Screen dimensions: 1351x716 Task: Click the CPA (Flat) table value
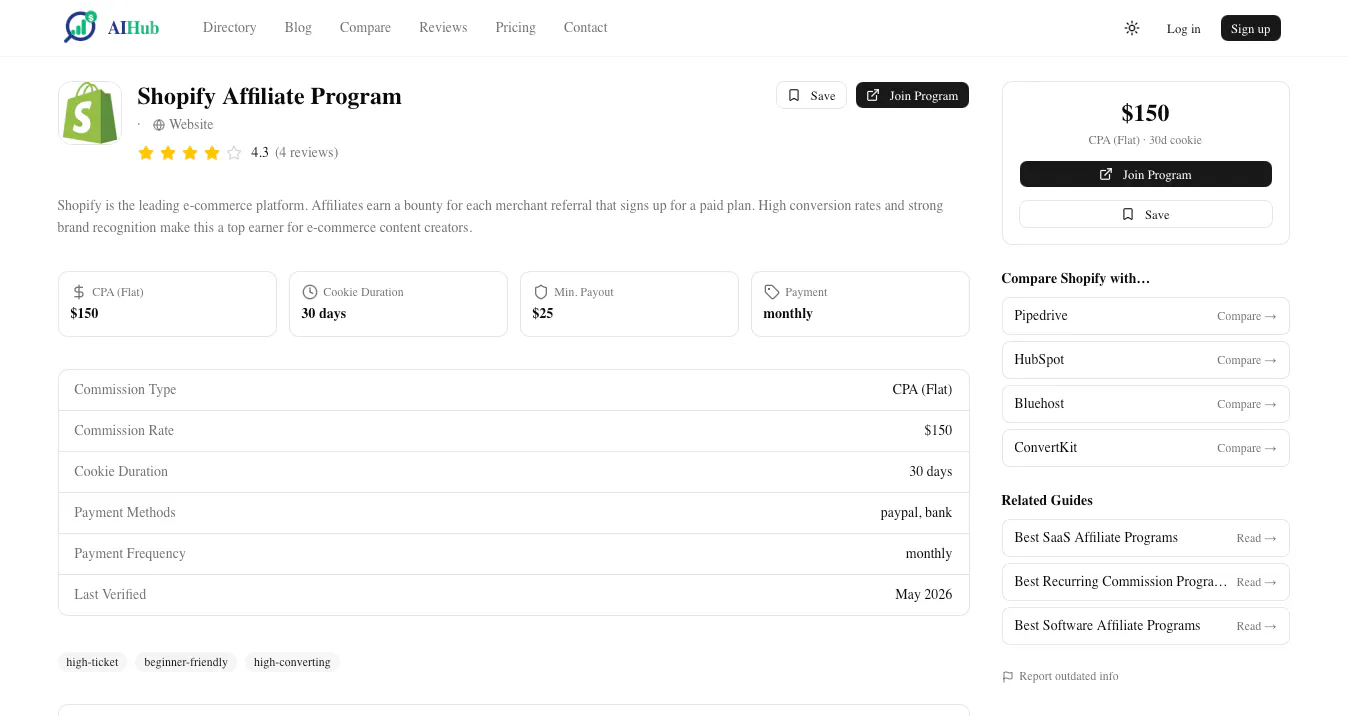tap(922, 390)
